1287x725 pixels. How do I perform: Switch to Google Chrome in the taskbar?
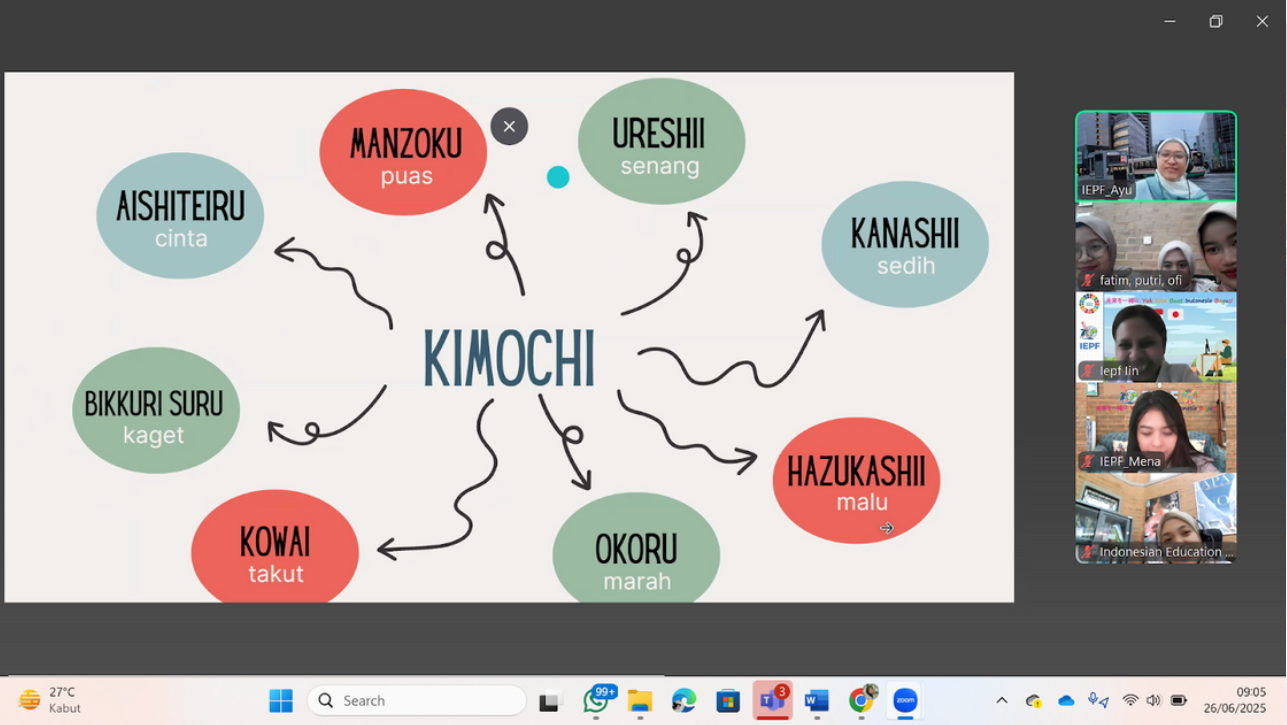861,701
